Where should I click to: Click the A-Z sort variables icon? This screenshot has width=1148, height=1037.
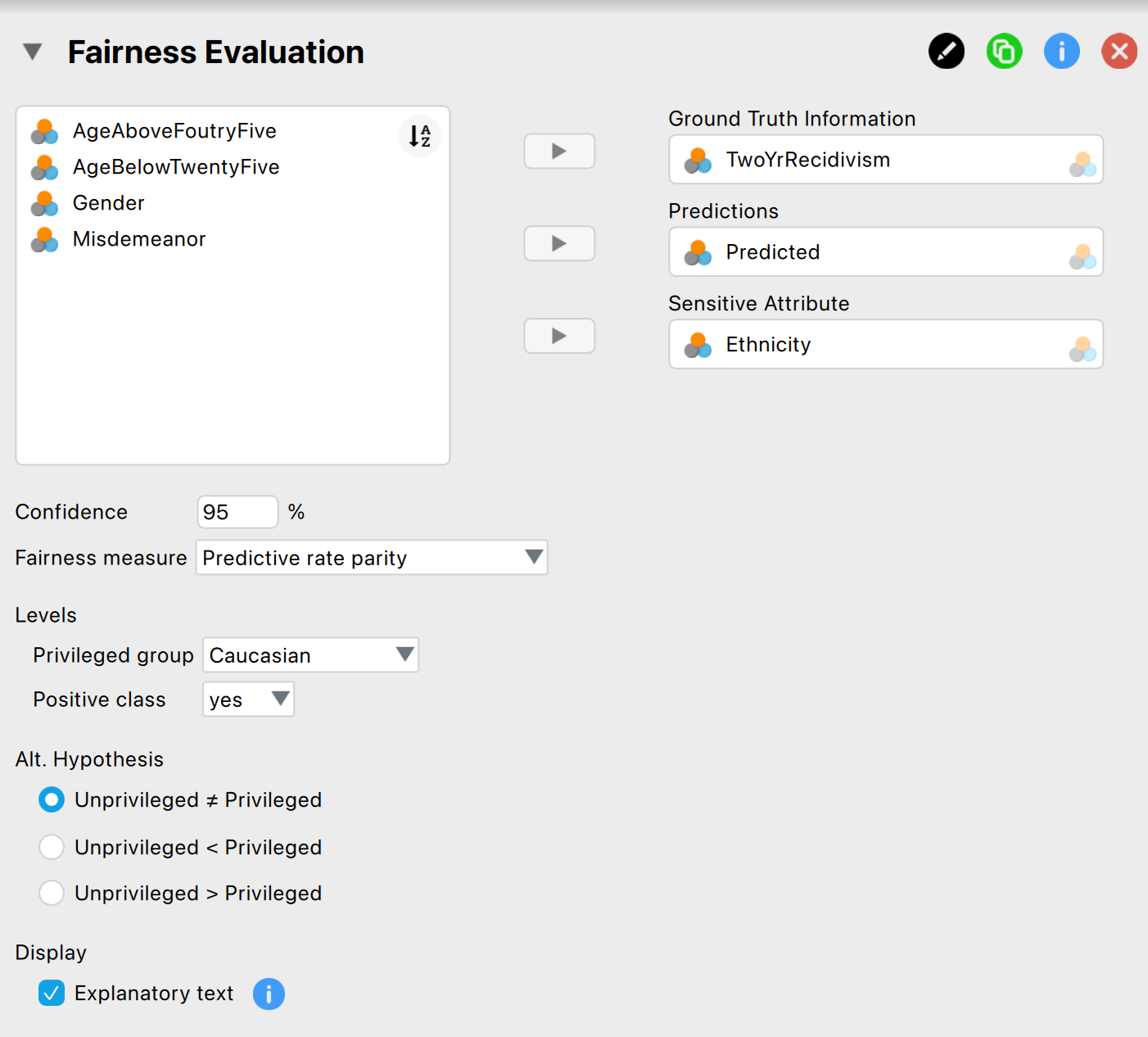pos(420,136)
